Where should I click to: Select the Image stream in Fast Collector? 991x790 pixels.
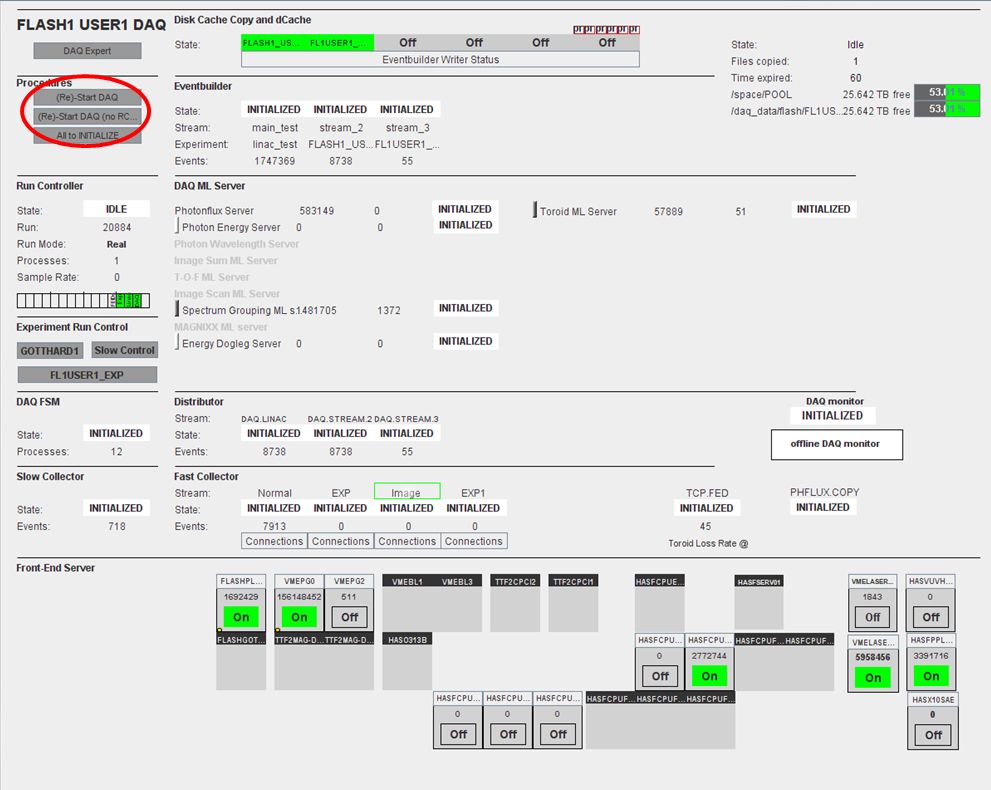click(x=406, y=492)
